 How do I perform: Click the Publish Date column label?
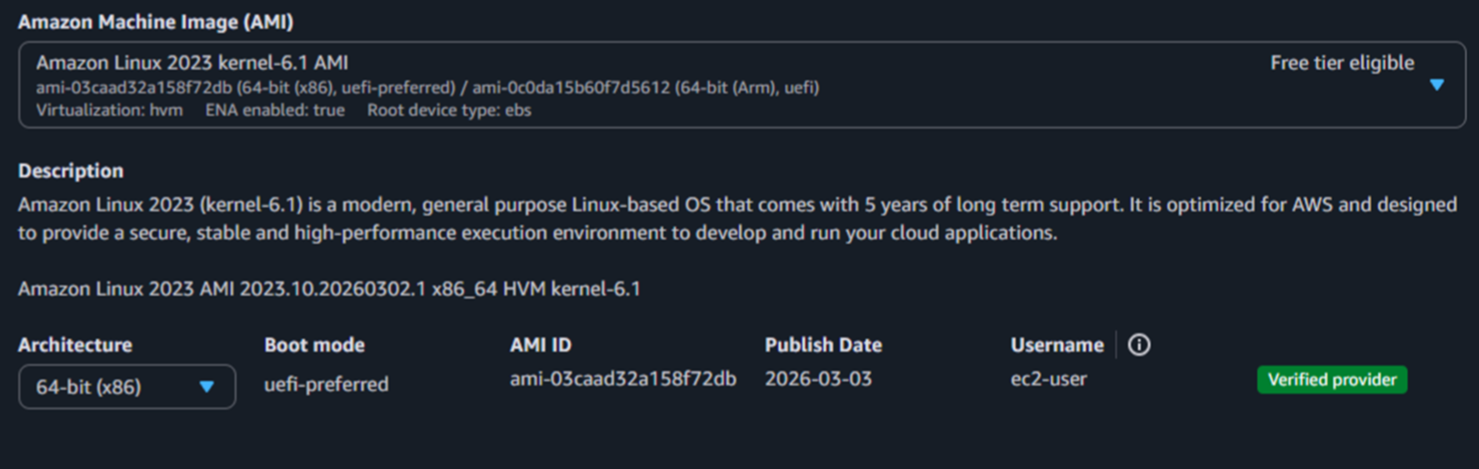[823, 345]
